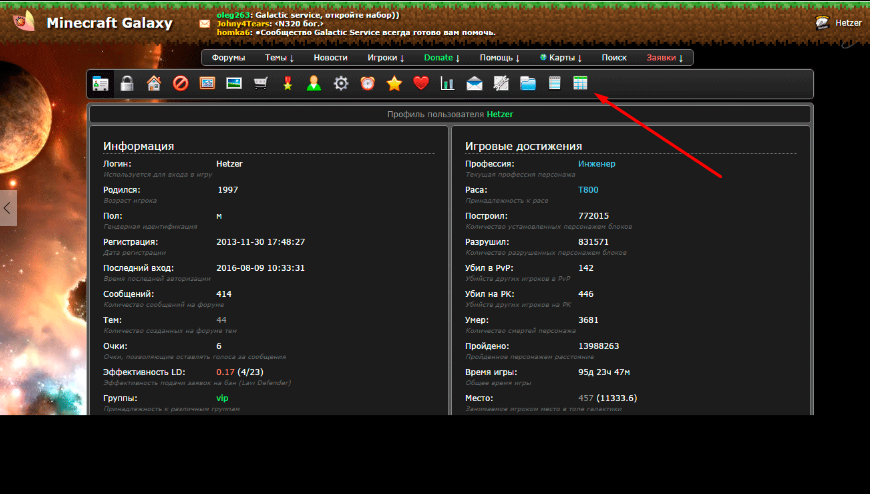Click the gold star icon

(x=394, y=84)
